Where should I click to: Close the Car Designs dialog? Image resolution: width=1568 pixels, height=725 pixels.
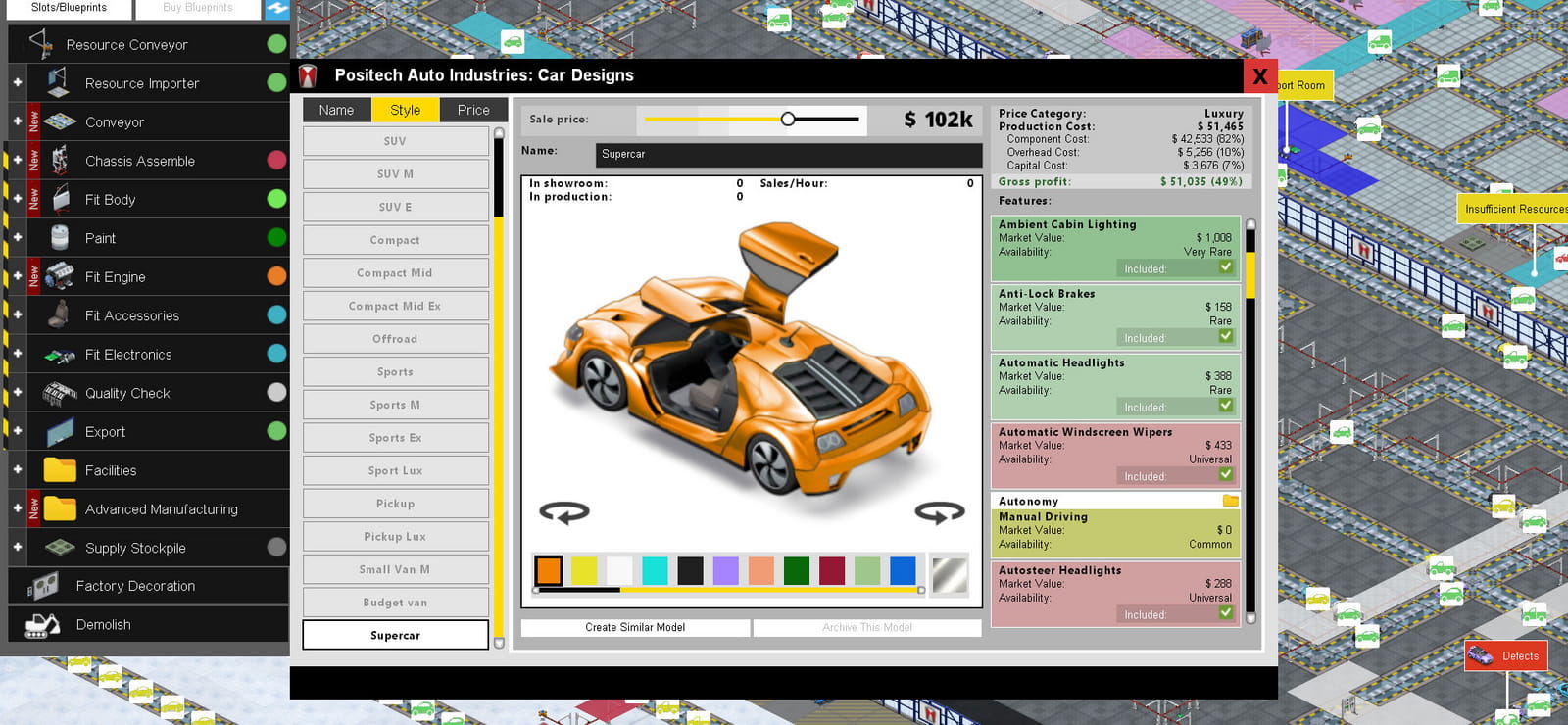[1260, 75]
